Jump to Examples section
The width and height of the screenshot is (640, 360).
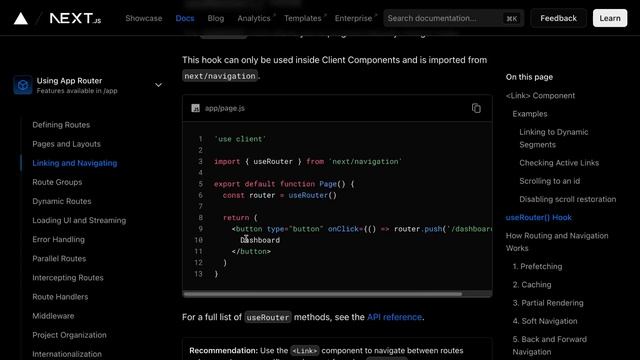coord(530,114)
